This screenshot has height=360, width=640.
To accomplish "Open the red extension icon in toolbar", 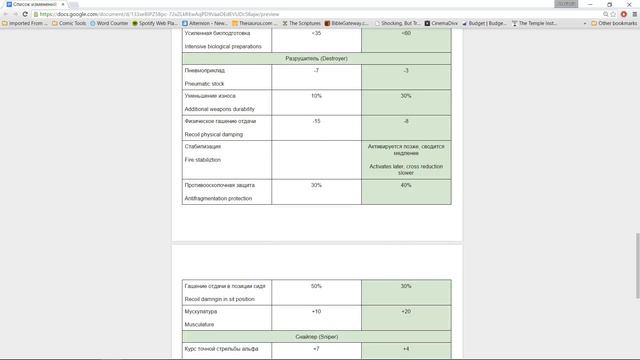I will pyautogui.click(x=624, y=14).
